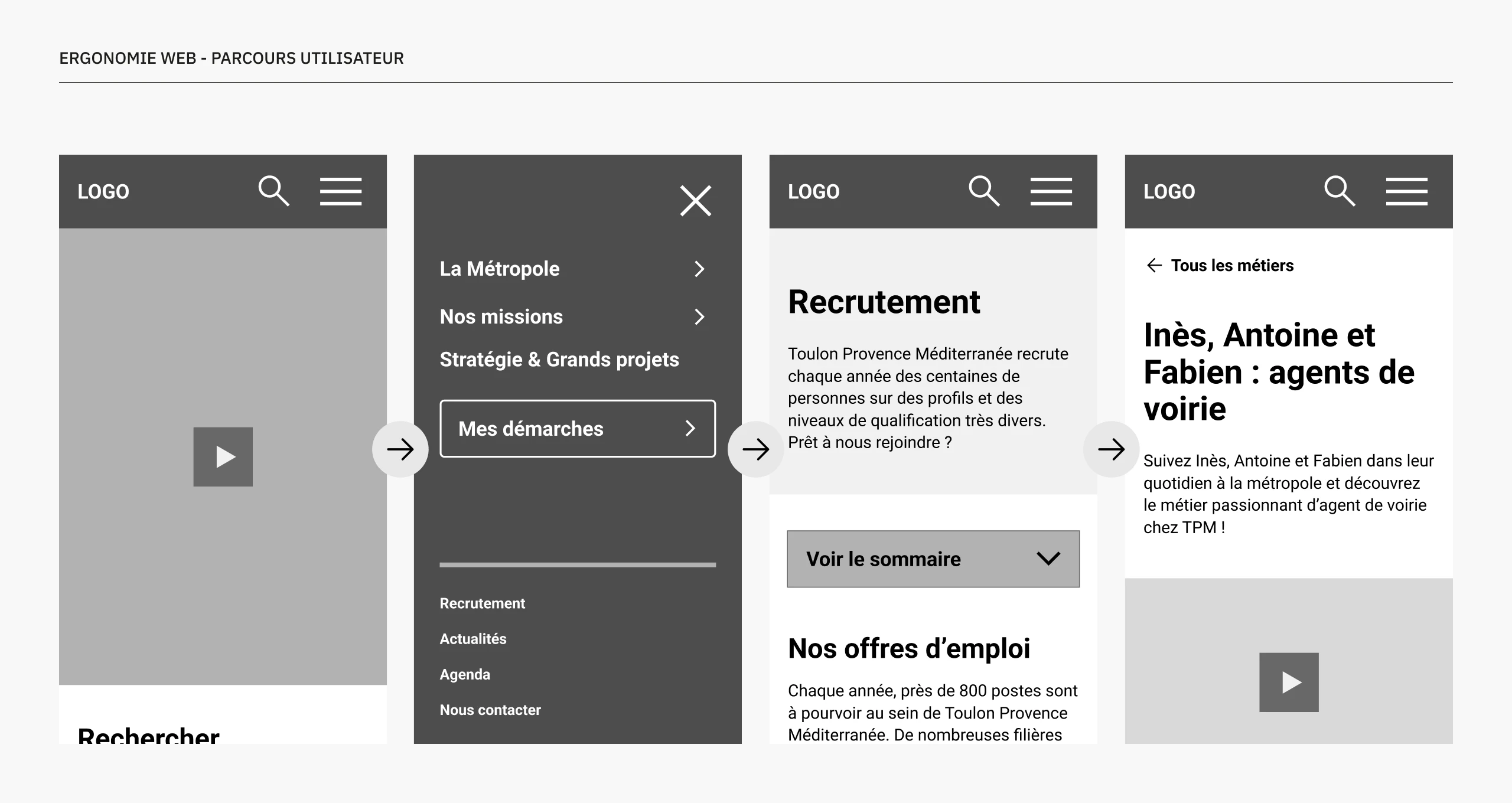1512x803 pixels.
Task: Open the Agenda link in menu
Action: click(465, 675)
